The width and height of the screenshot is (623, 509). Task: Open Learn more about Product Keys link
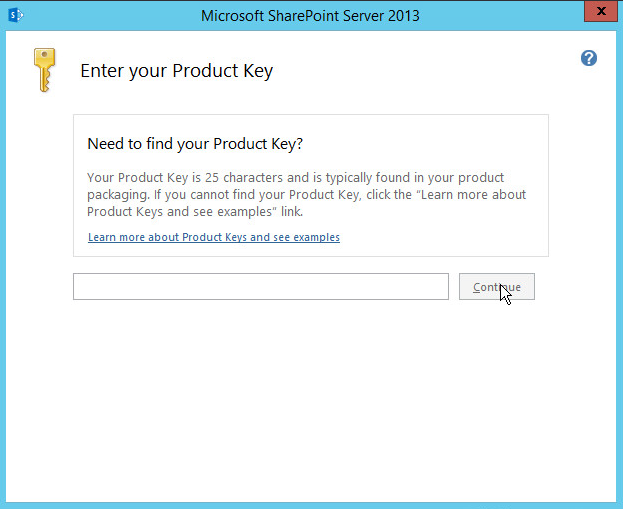[x=214, y=238]
